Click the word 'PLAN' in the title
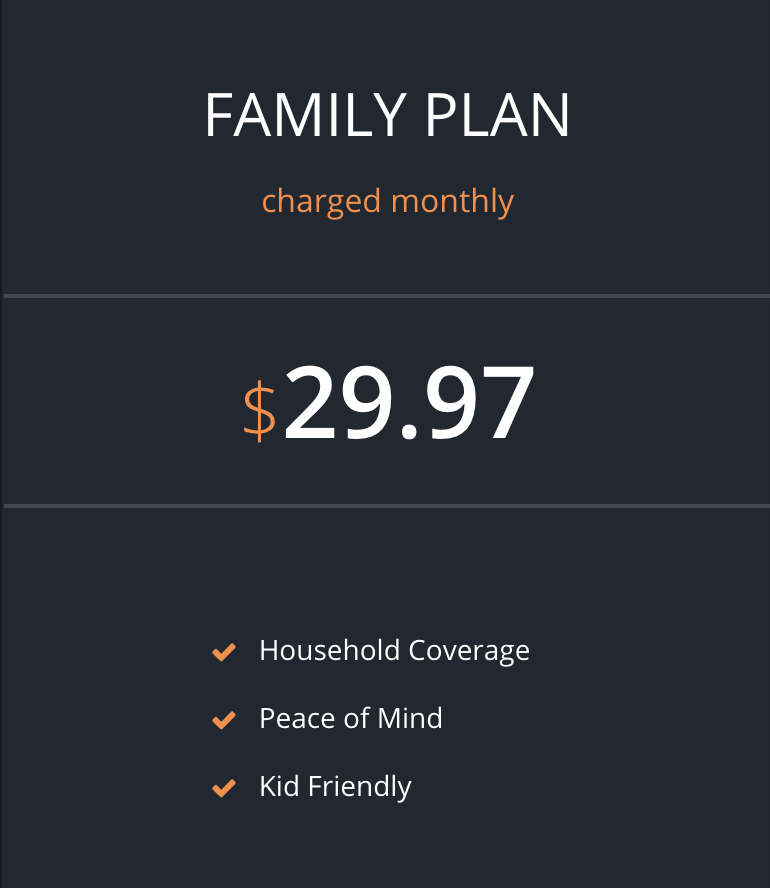 497,116
